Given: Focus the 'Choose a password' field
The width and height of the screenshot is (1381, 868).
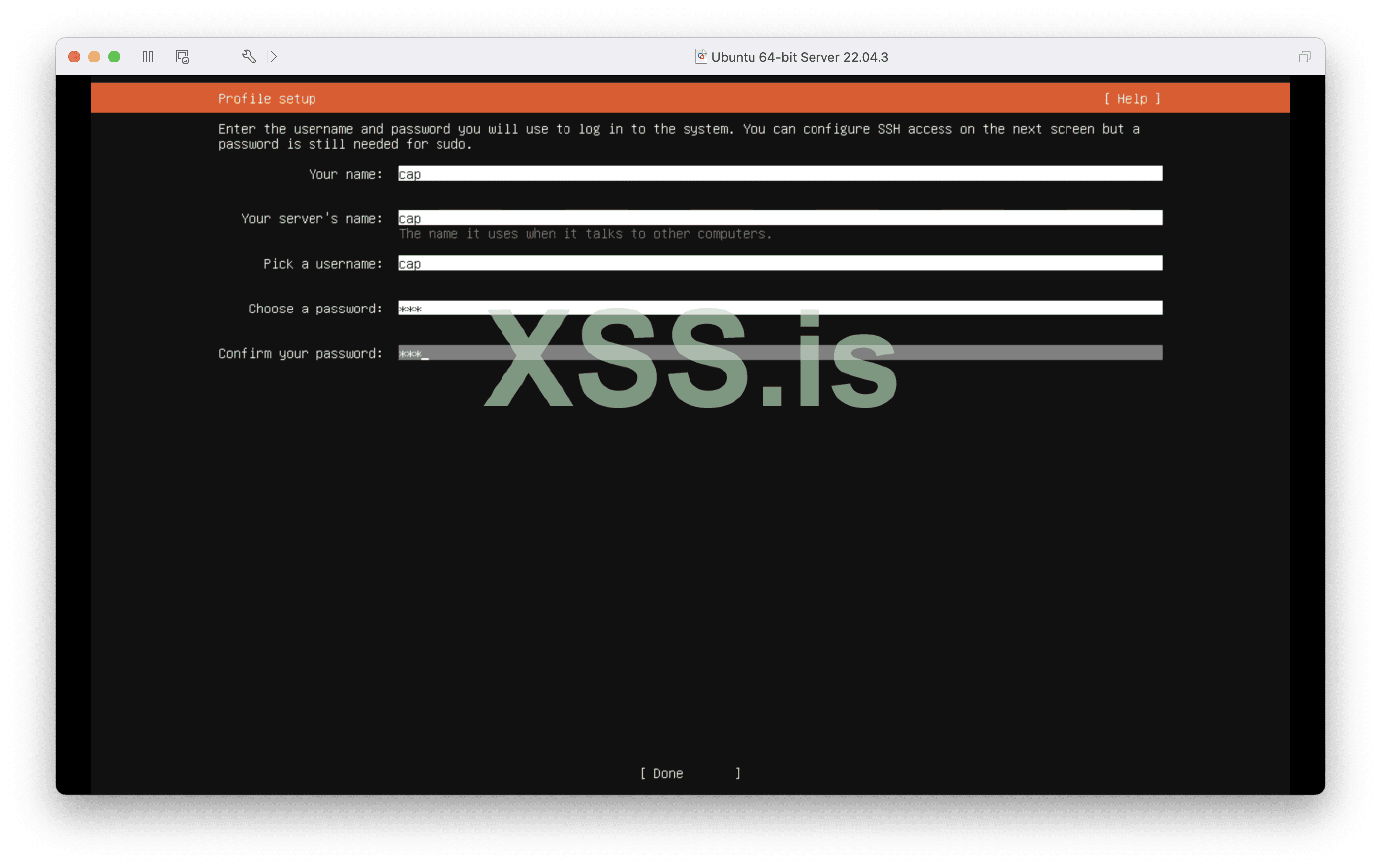Looking at the screenshot, I should (x=780, y=308).
